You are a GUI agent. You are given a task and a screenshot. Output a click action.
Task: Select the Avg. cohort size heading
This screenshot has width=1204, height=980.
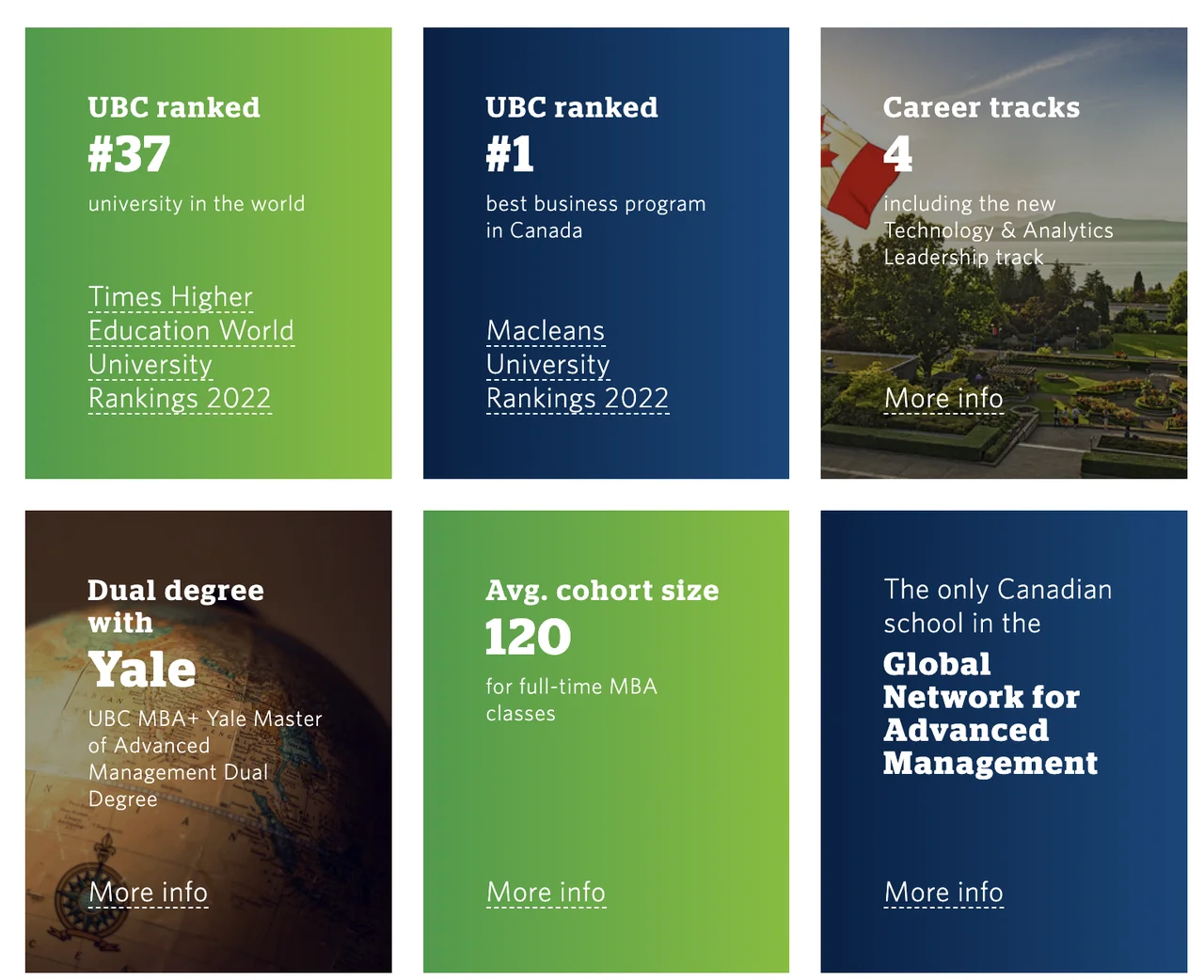602,591
